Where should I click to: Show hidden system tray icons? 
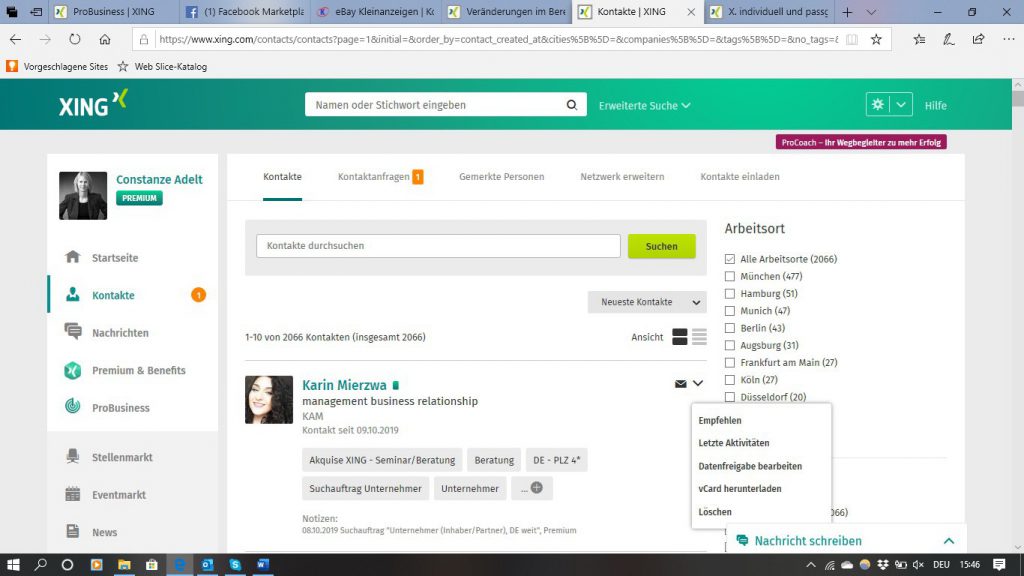[810, 564]
